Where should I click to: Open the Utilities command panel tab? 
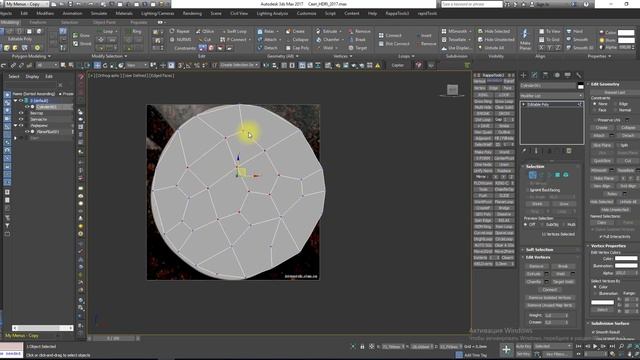coord(578,75)
